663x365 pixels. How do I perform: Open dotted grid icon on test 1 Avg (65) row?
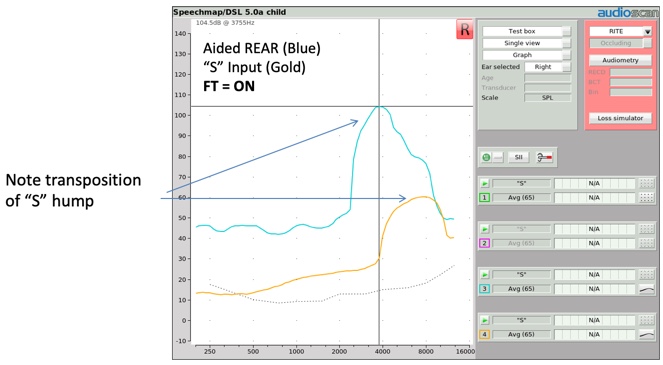[x=647, y=198]
